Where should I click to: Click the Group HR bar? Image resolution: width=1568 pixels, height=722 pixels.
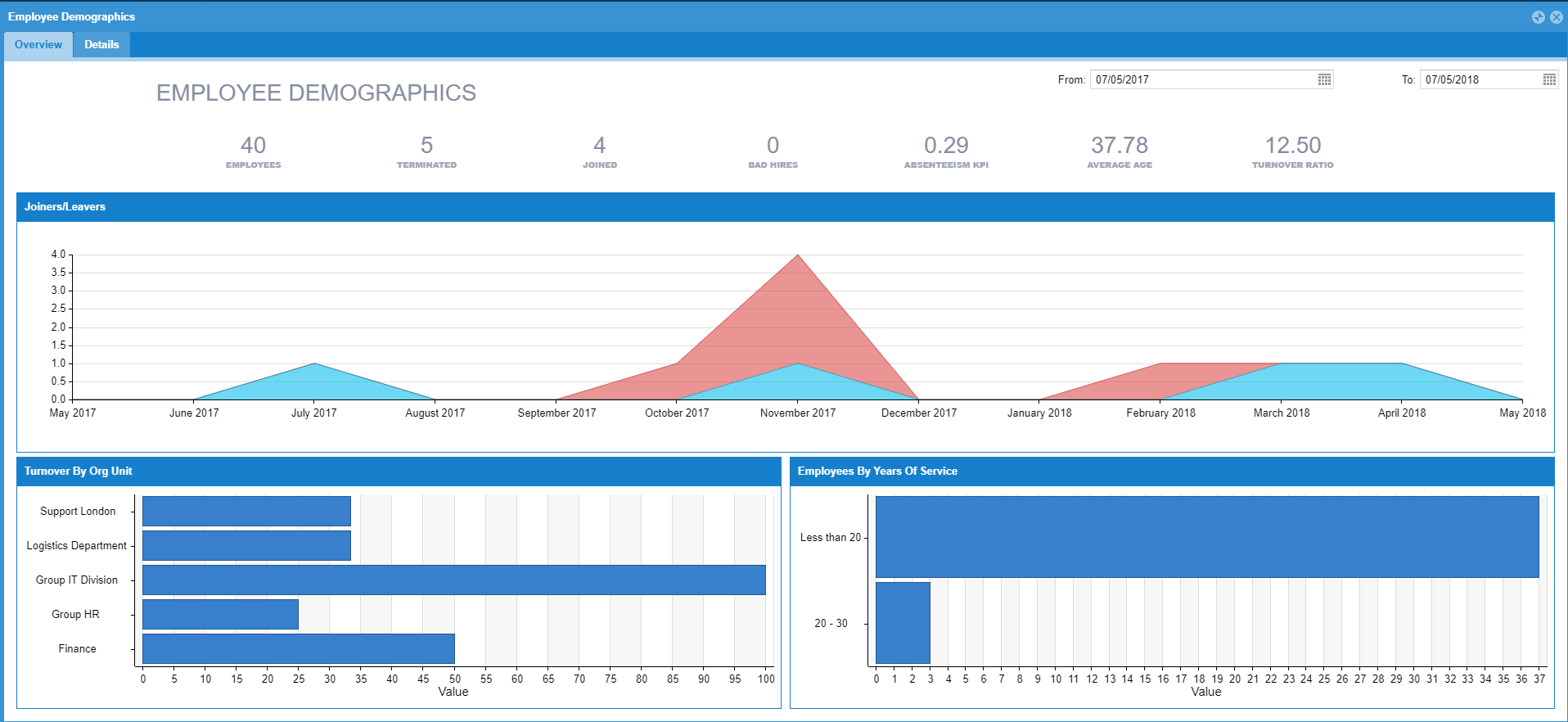[220, 615]
